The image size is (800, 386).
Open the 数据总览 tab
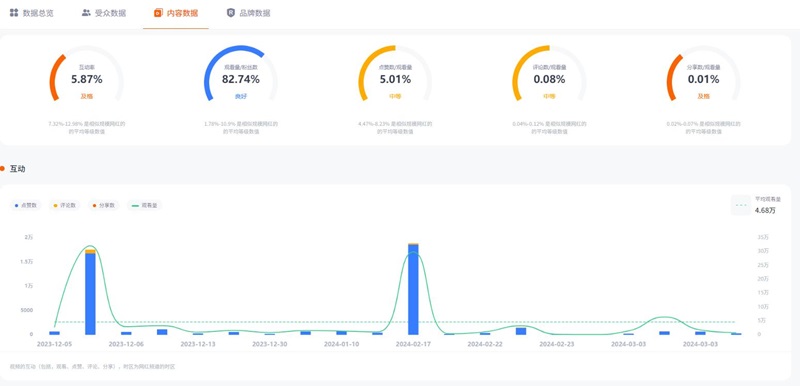[x=32, y=13]
